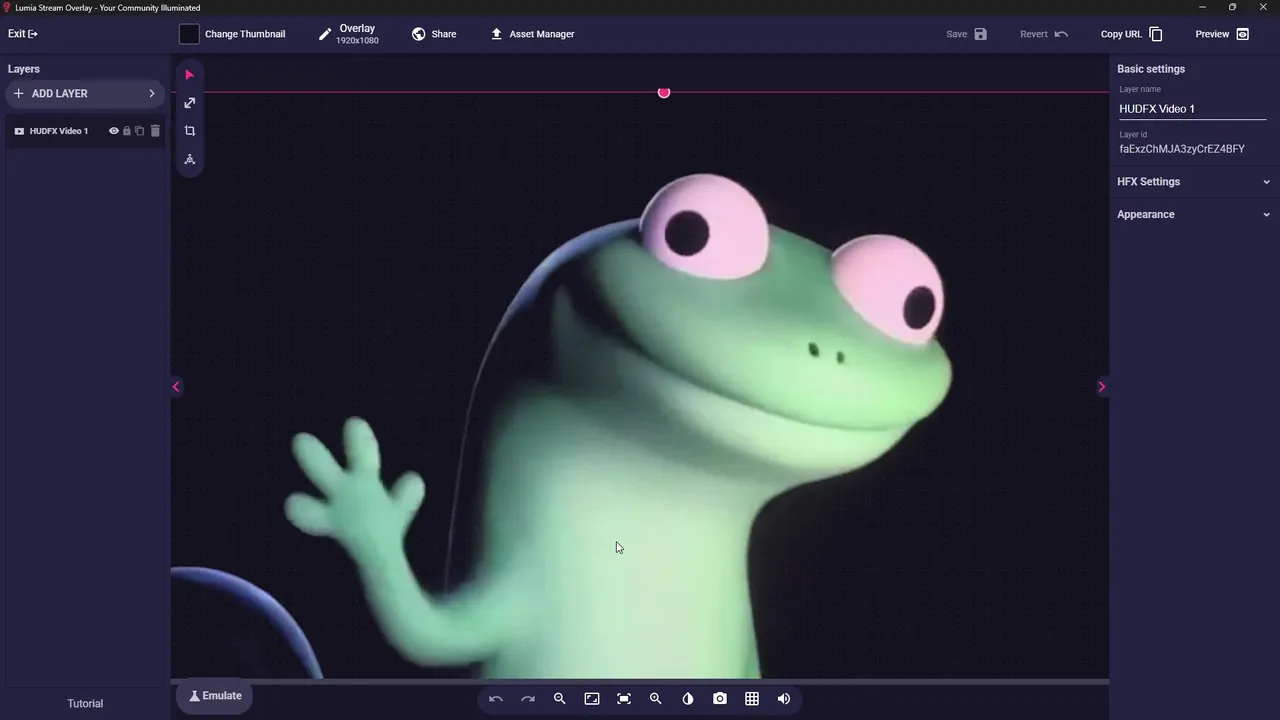Open the overlay Preview
Image resolution: width=1280 pixels, height=720 pixels.
point(1222,34)
